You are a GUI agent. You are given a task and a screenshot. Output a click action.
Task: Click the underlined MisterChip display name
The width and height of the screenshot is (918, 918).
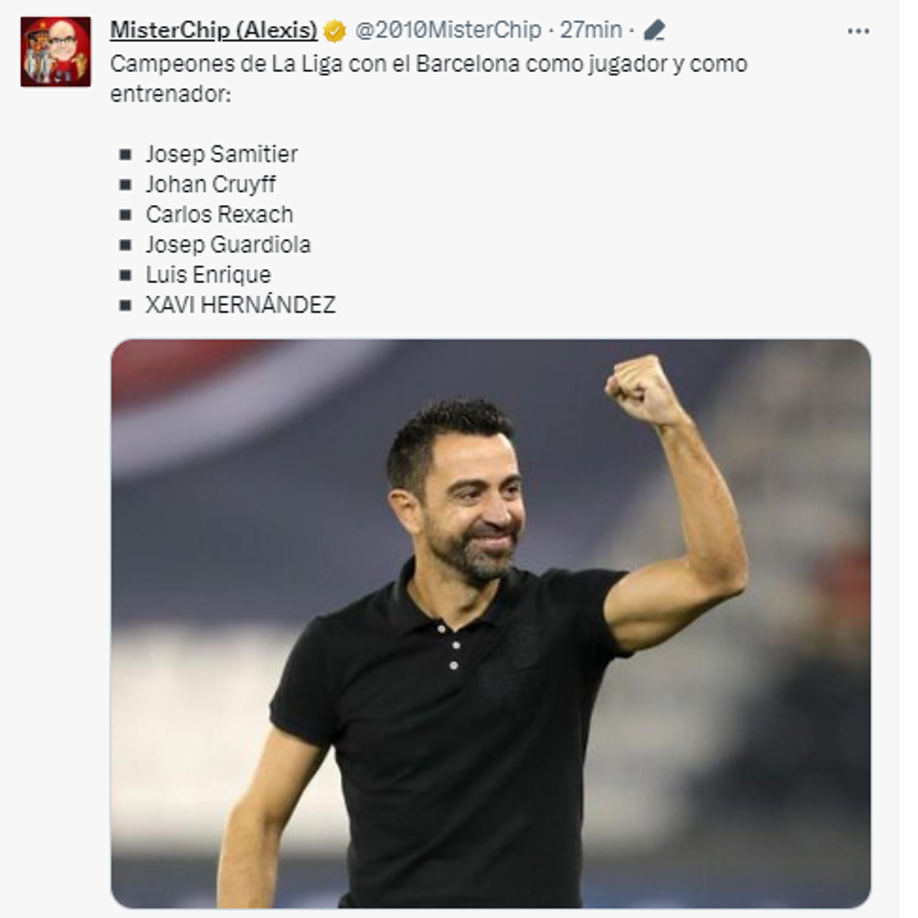click(x=215, y=29)
